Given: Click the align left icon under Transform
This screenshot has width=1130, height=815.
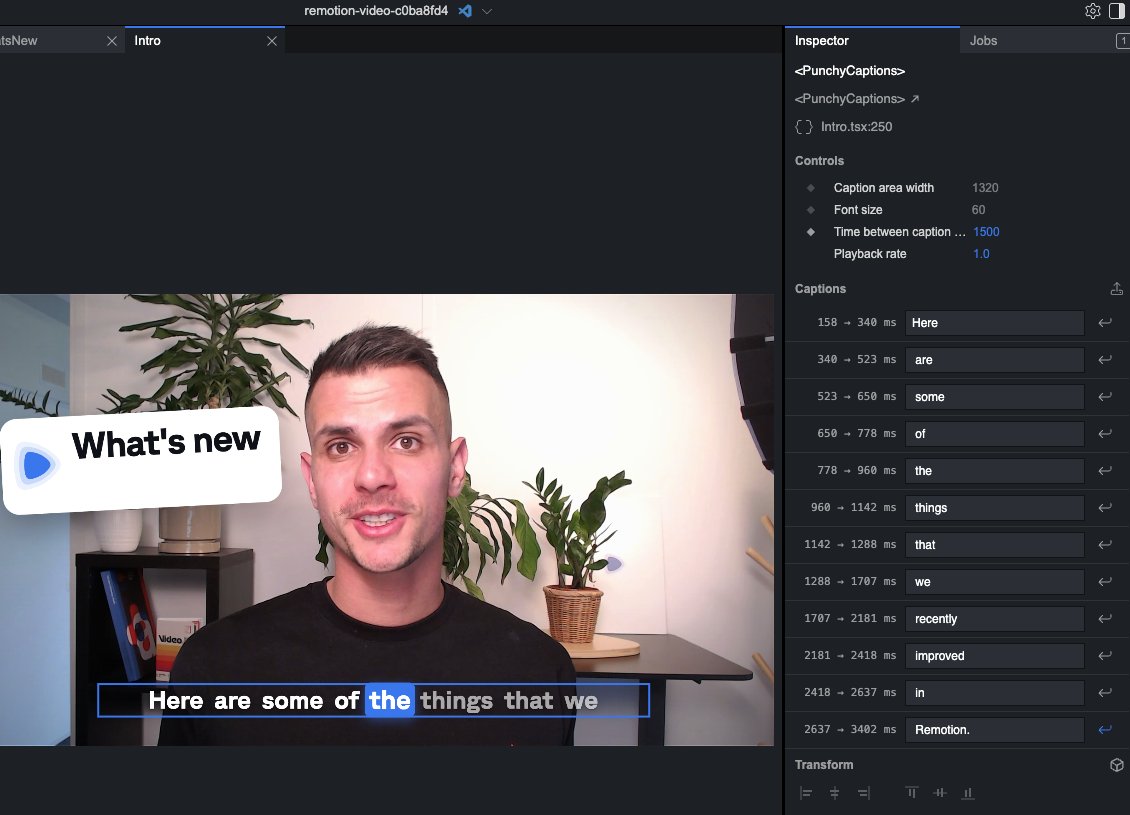Looking at the screenshot, I should coord(806,793).
